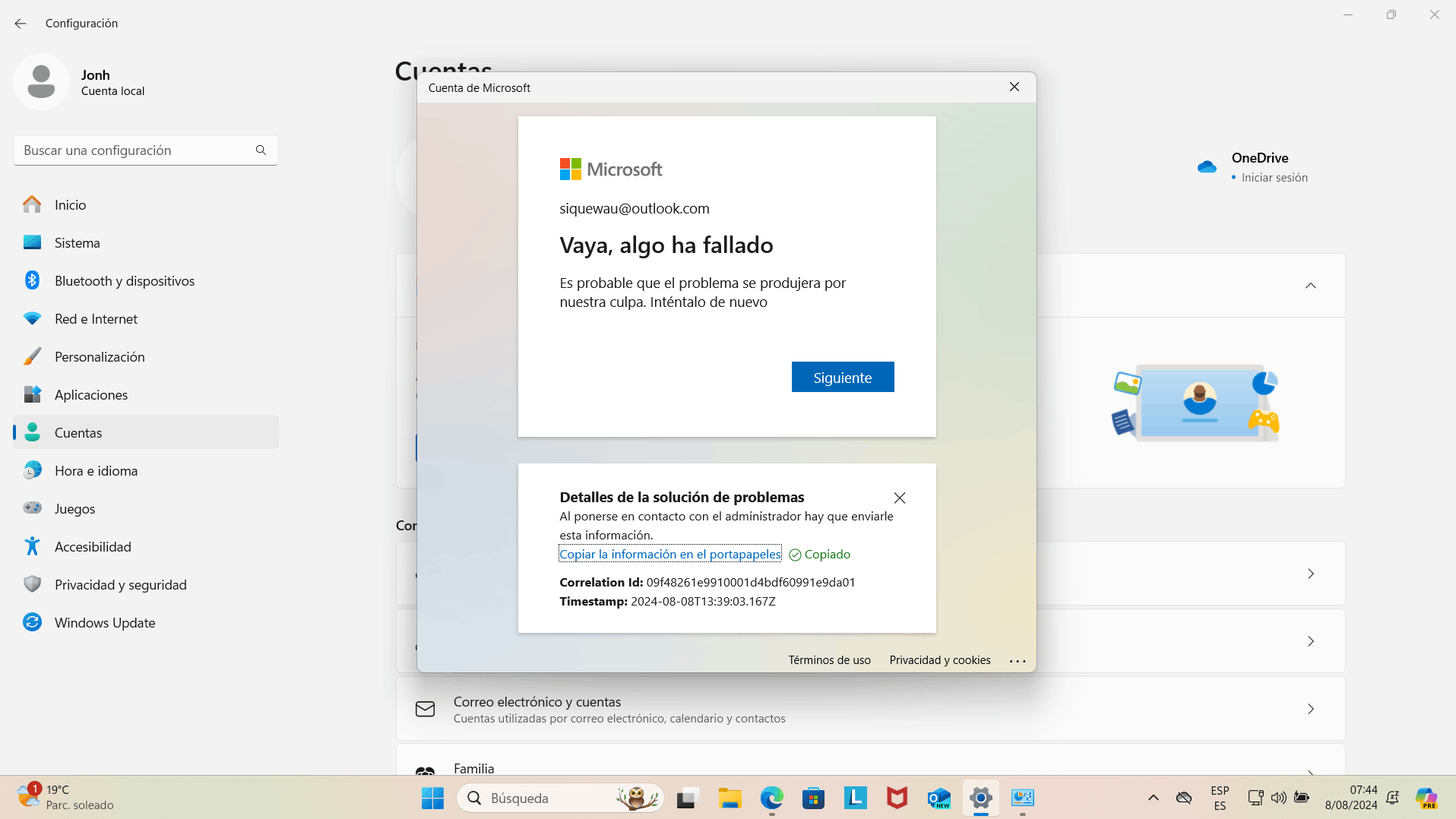Open Outlook (new) from the taskbar

938,798
